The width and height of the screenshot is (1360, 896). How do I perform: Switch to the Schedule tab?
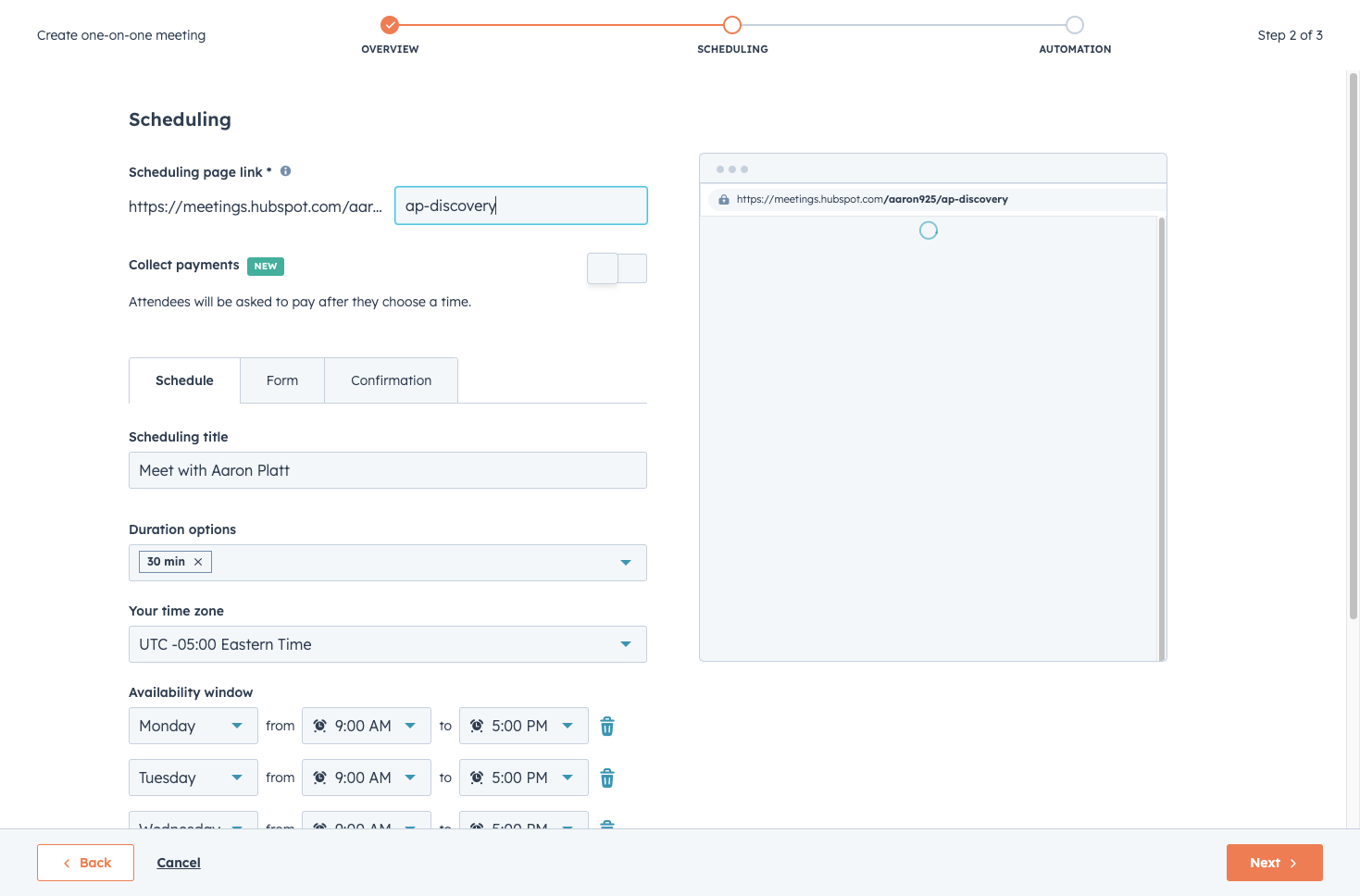click(184, 380)
